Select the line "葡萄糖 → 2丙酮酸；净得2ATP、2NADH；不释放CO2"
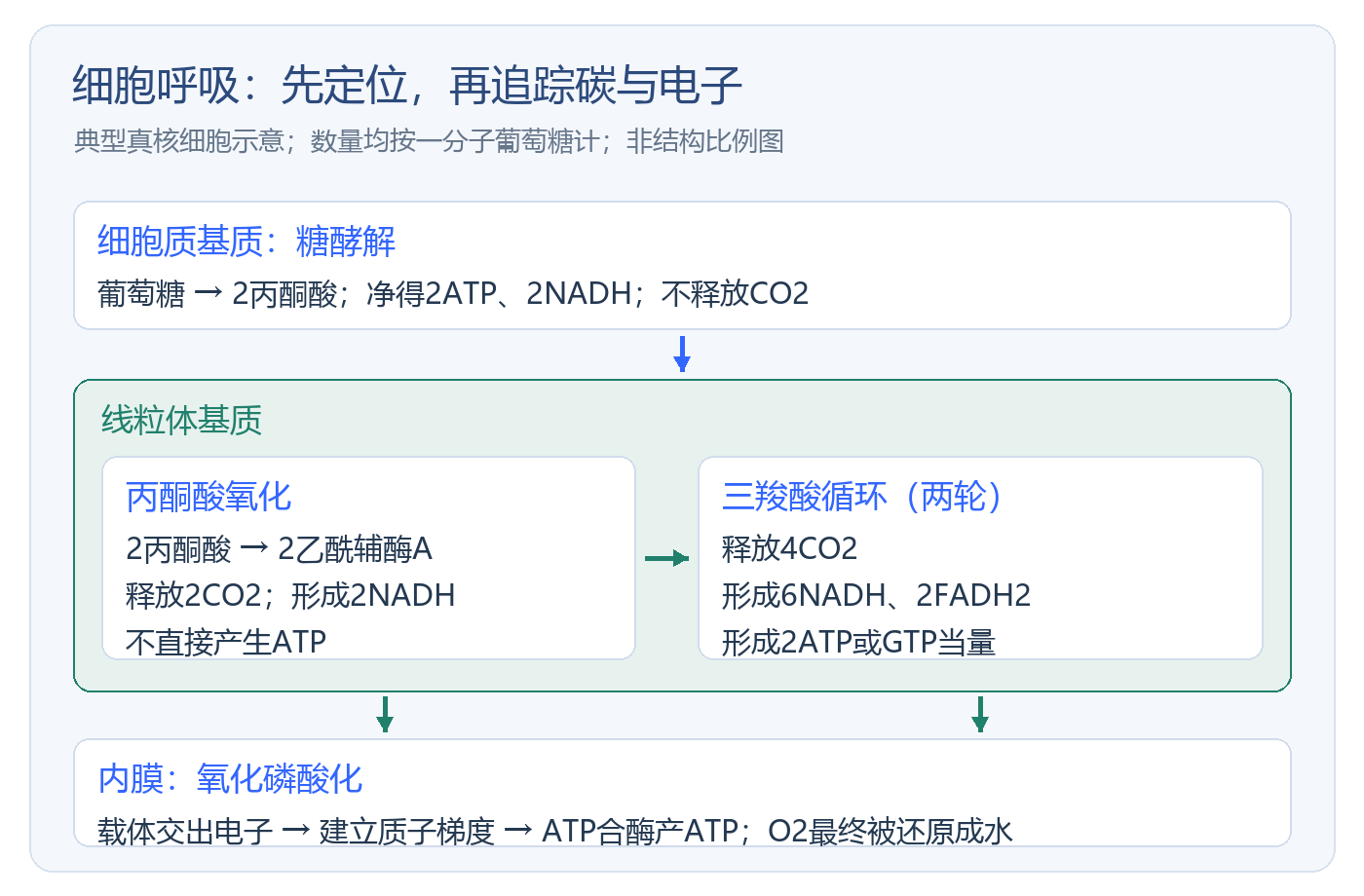1364x896 pixels. (453, 293)
